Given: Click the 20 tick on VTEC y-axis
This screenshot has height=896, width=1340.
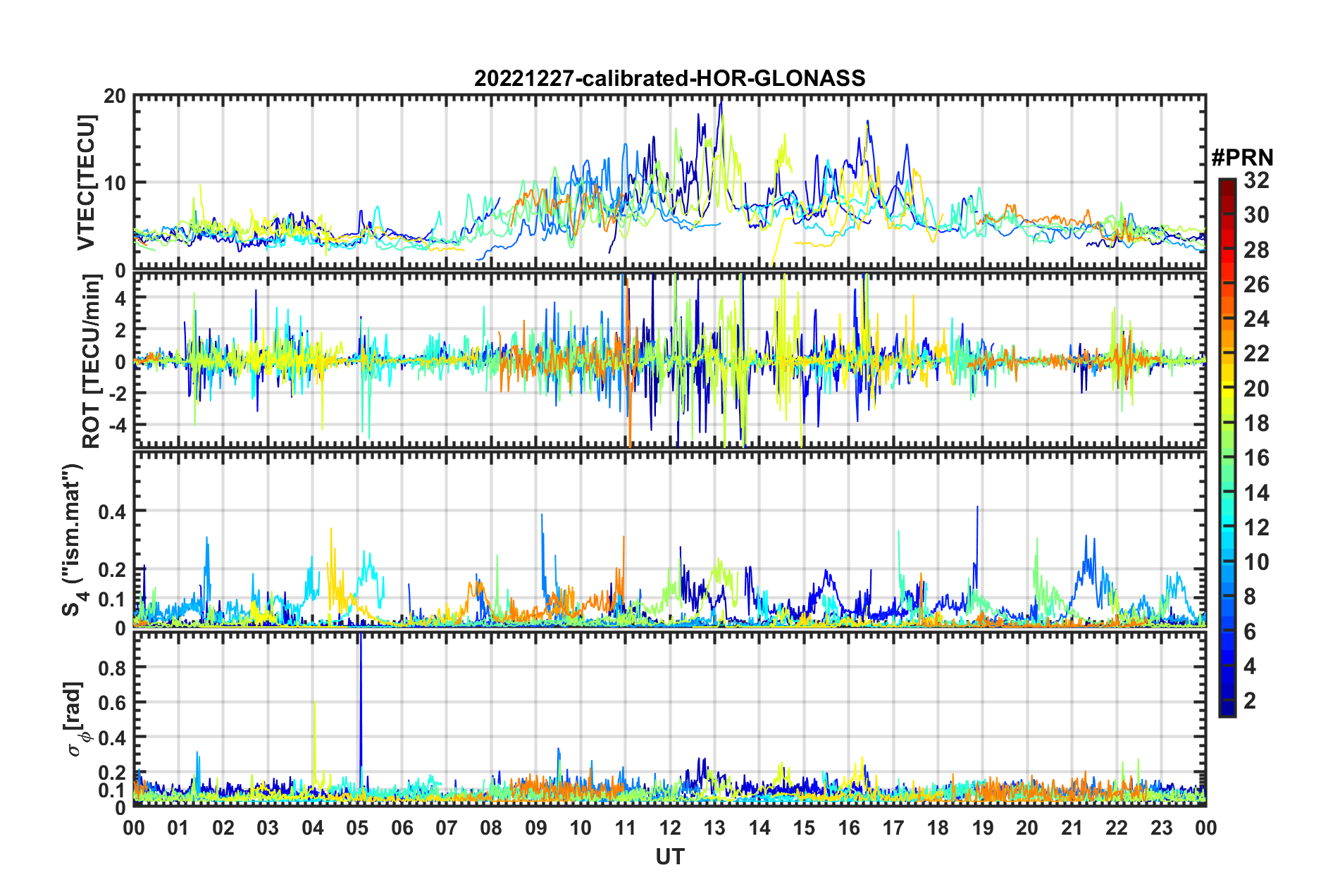Looking at the screenshot, I should click(x=115, y=97).
